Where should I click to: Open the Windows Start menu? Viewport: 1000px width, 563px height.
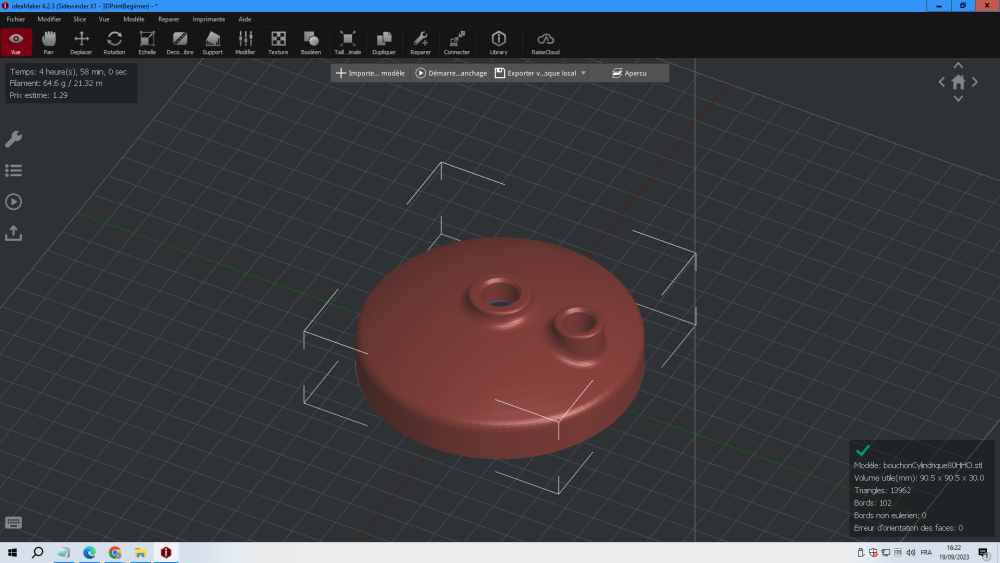(12, 553)
